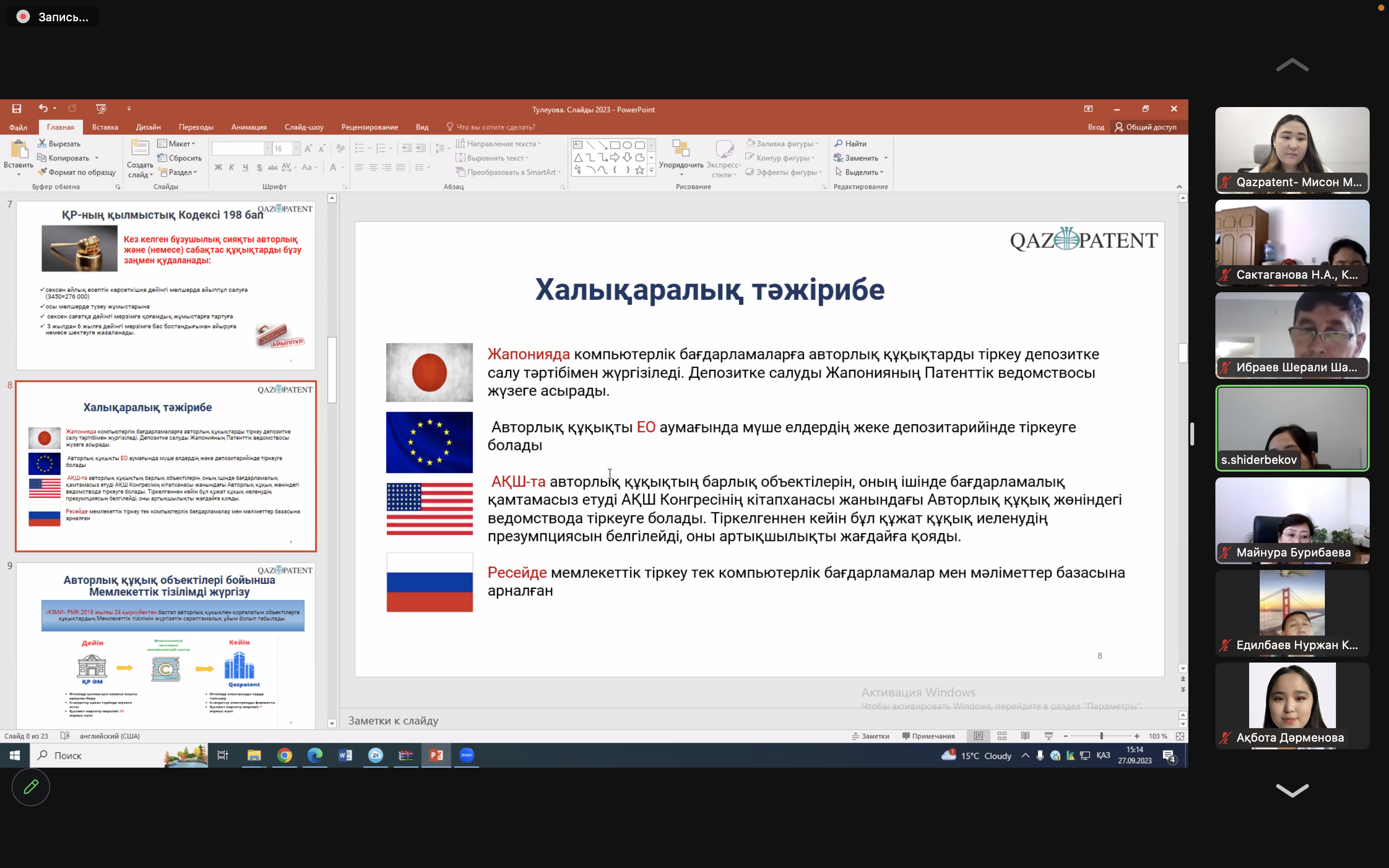Click the Undo arrow icon
The width and height of the screenshot is (1389, 868).
click(x=43, y=108)
